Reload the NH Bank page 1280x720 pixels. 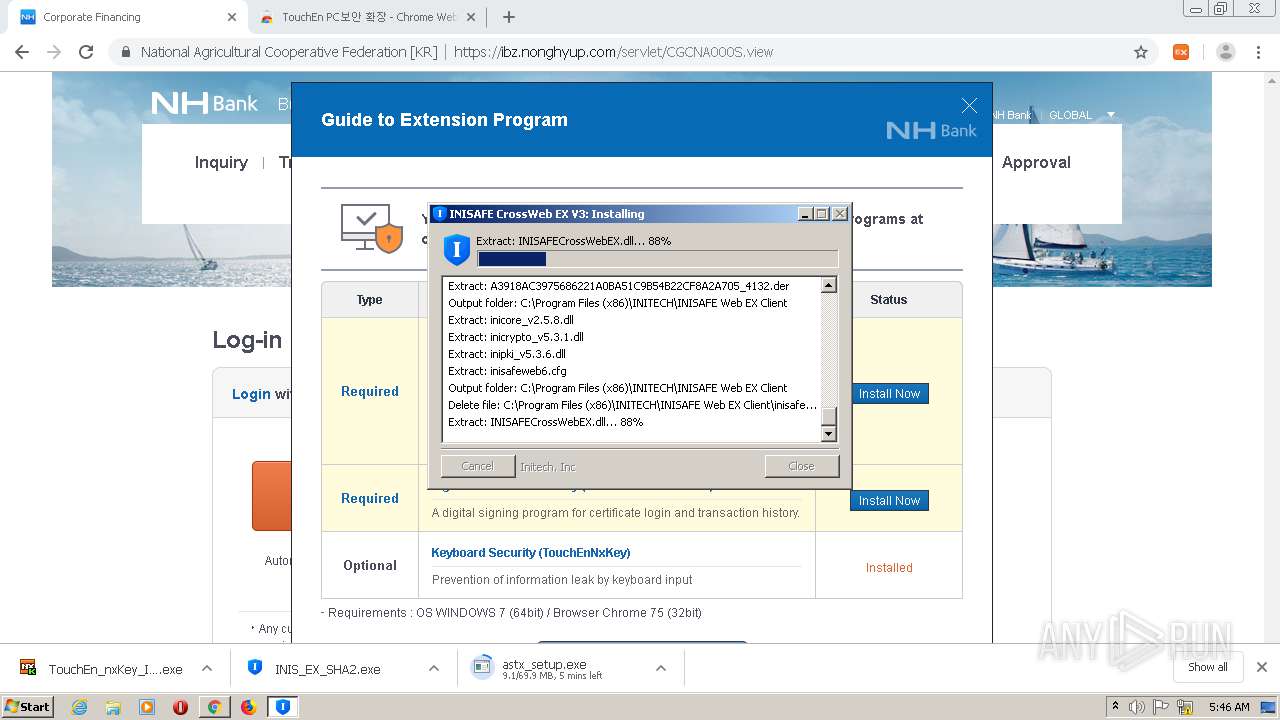(86, 52)
